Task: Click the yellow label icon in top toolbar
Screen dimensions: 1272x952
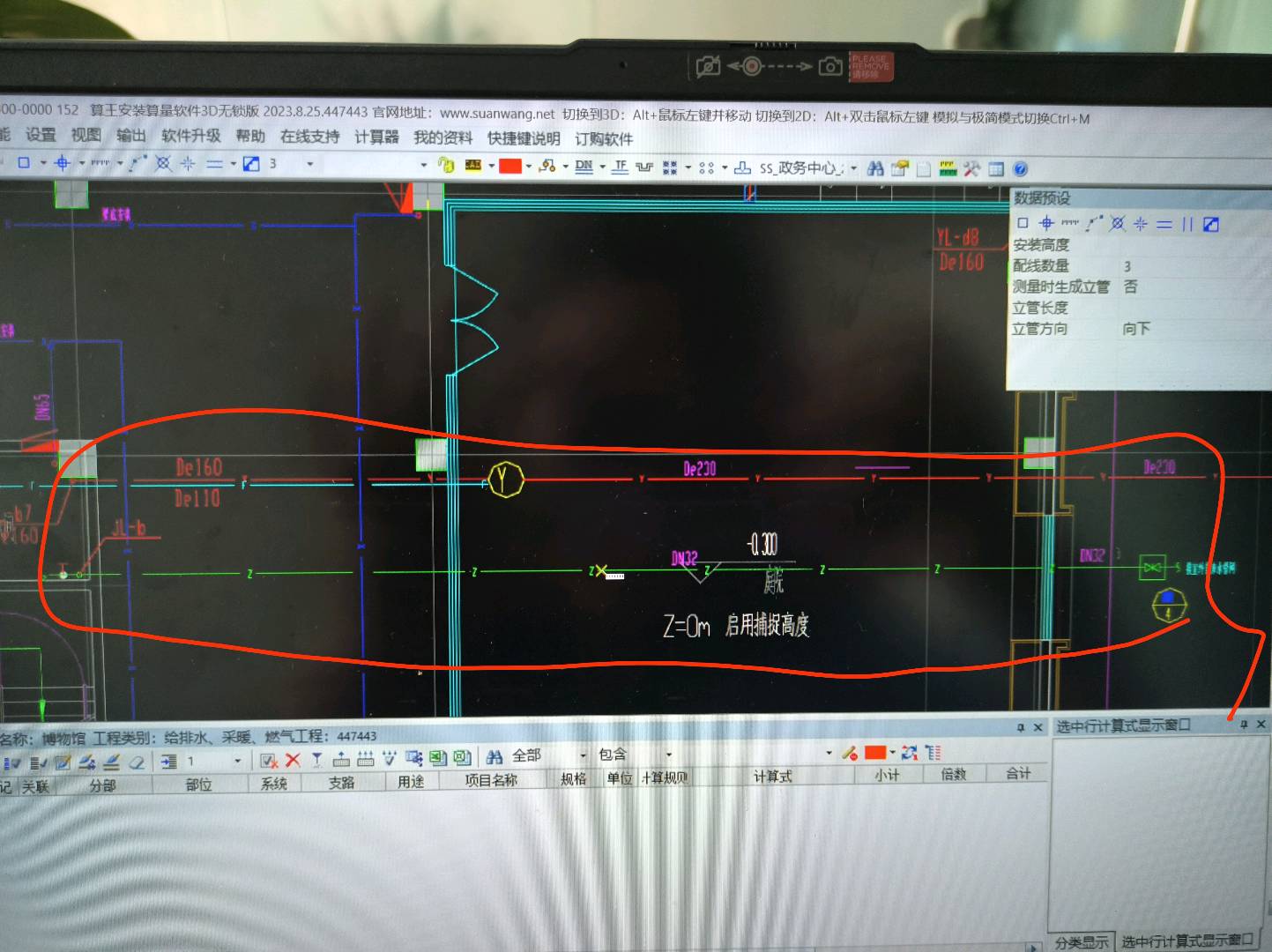Action: click(473, 165)
